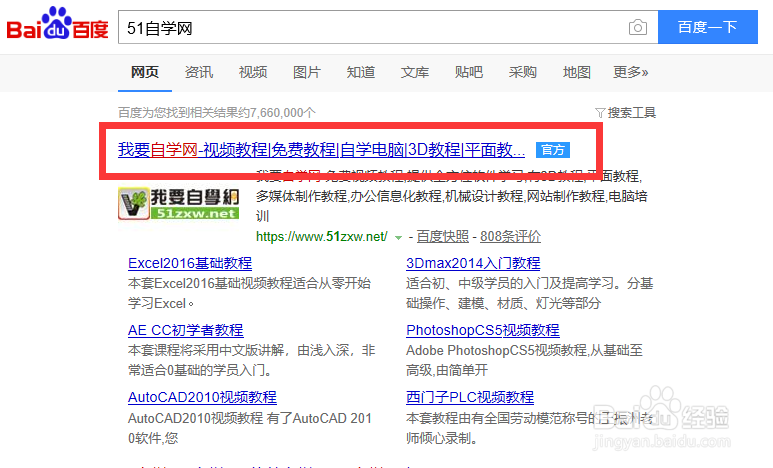Open camera image search icon
Image resolution: width=773 pixels, height=468 pixels.
(x=637, y=28)
